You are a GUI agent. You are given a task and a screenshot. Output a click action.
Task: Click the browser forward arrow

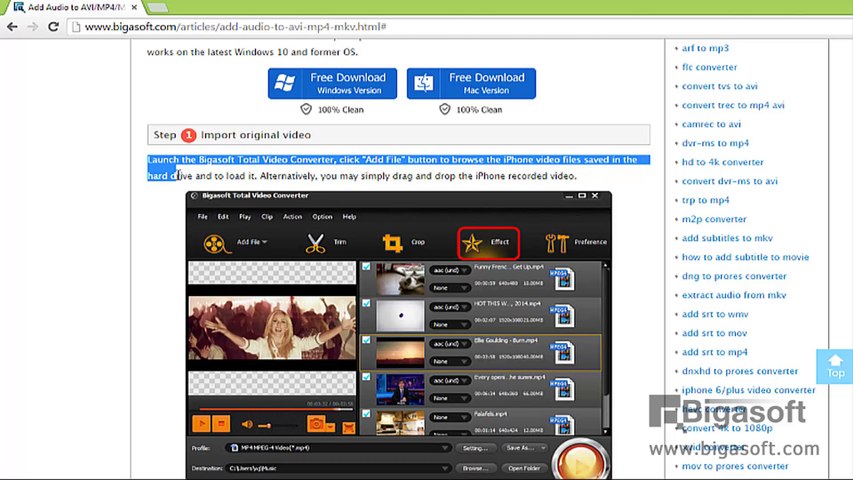tap(33, 27)
